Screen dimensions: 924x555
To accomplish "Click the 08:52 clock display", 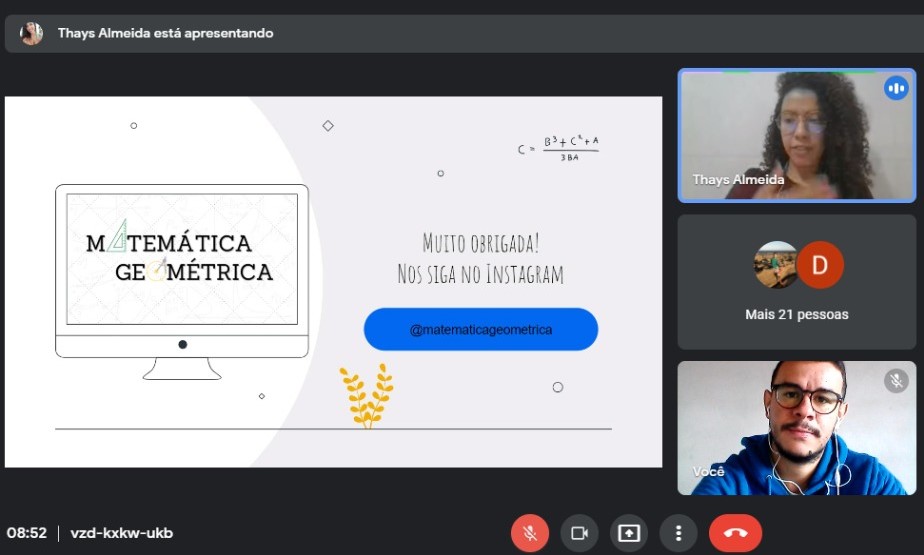I will (x=27, y=533).
